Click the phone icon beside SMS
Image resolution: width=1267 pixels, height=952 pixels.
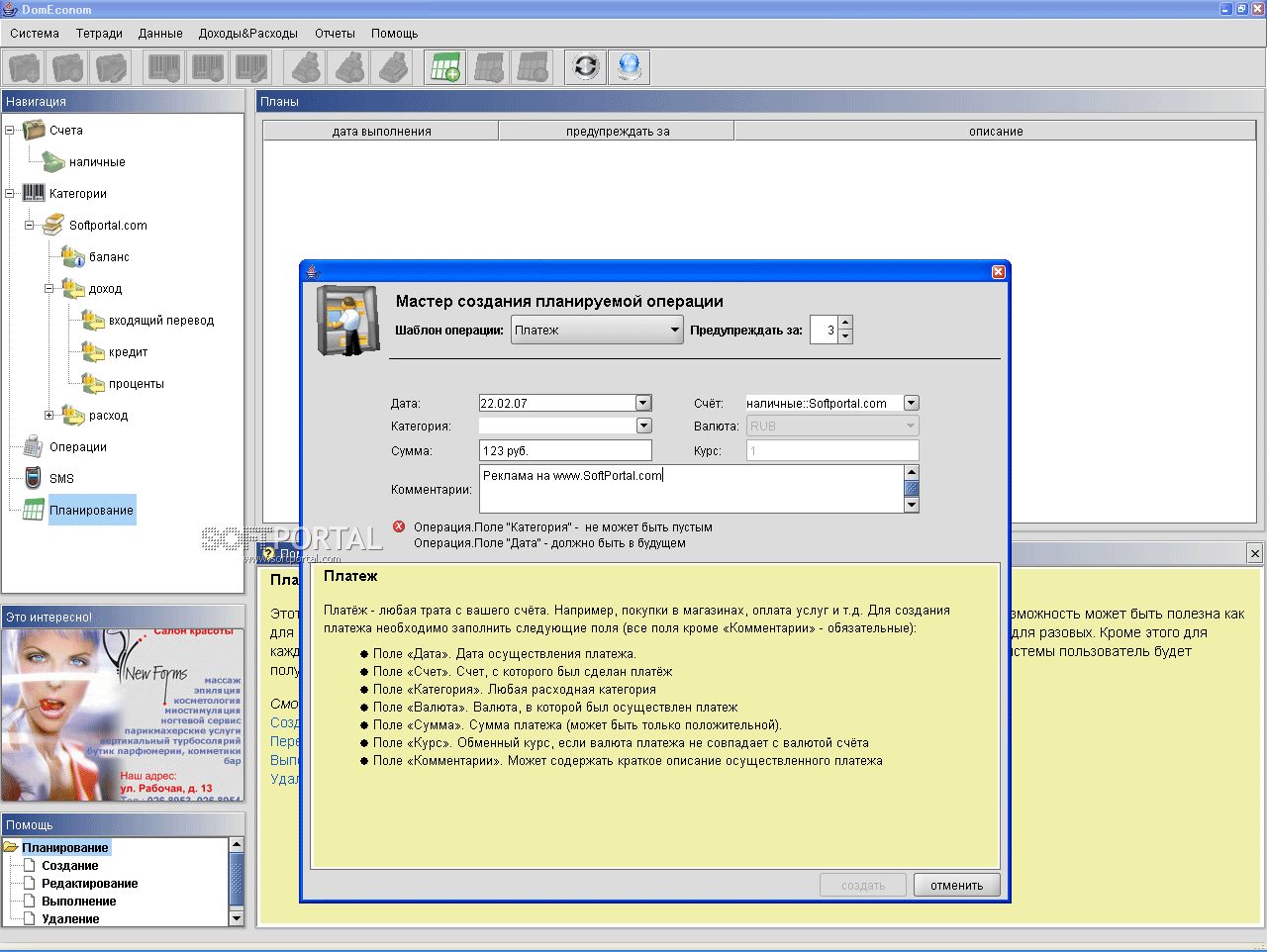34,478
